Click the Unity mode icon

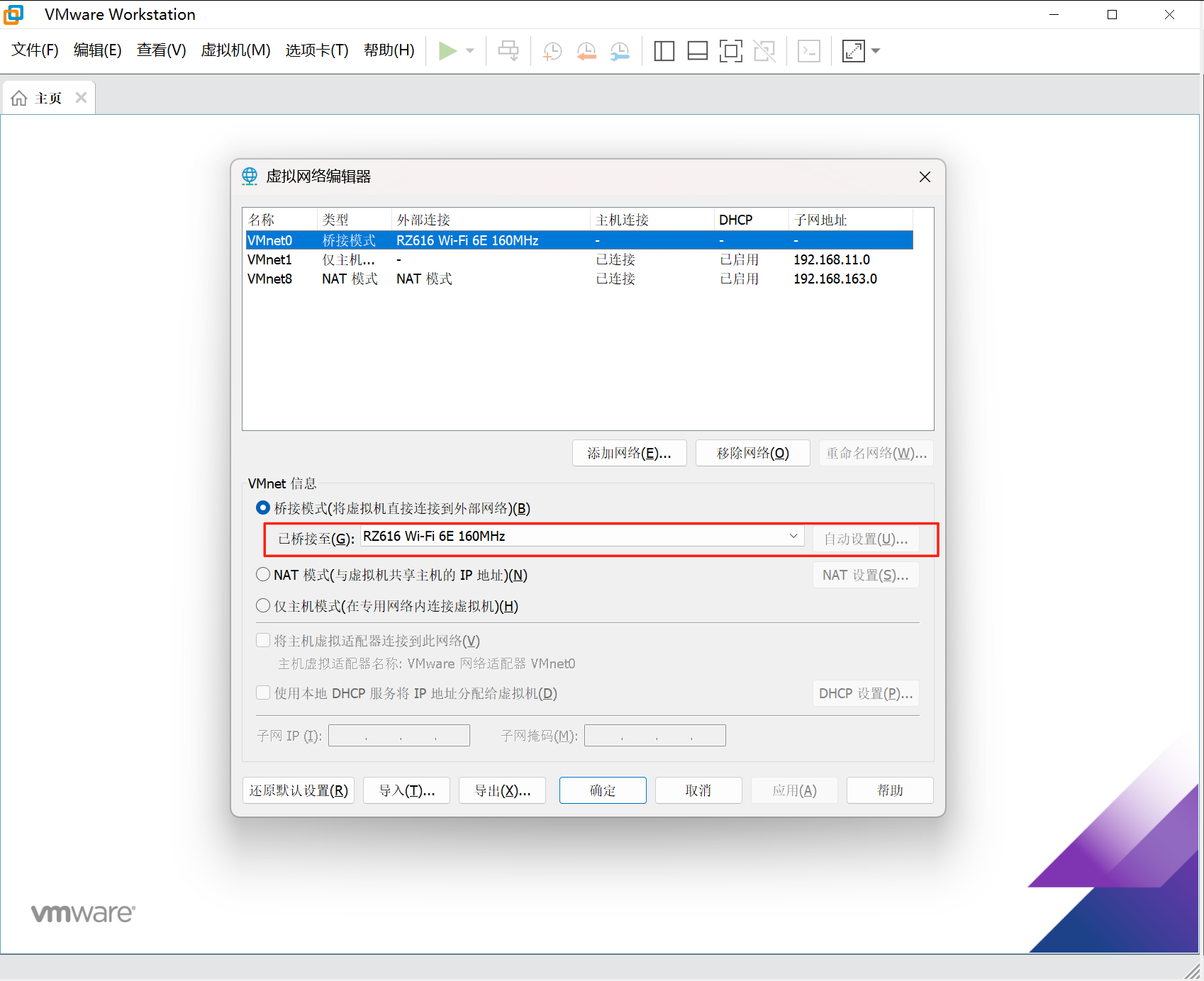pos(764,50)
